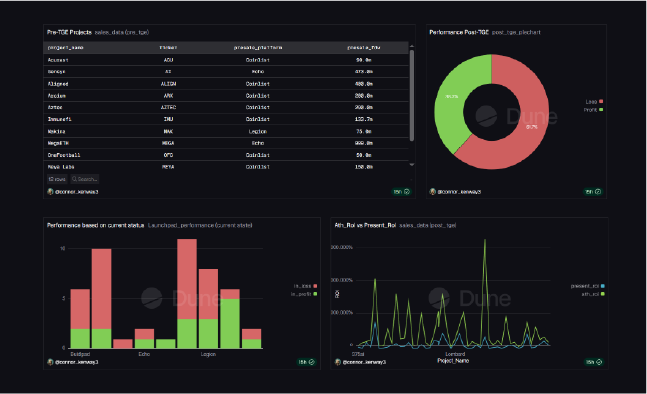Click the 'Coinlist' cell in the Immunefi row

click(x=258, y=119)
